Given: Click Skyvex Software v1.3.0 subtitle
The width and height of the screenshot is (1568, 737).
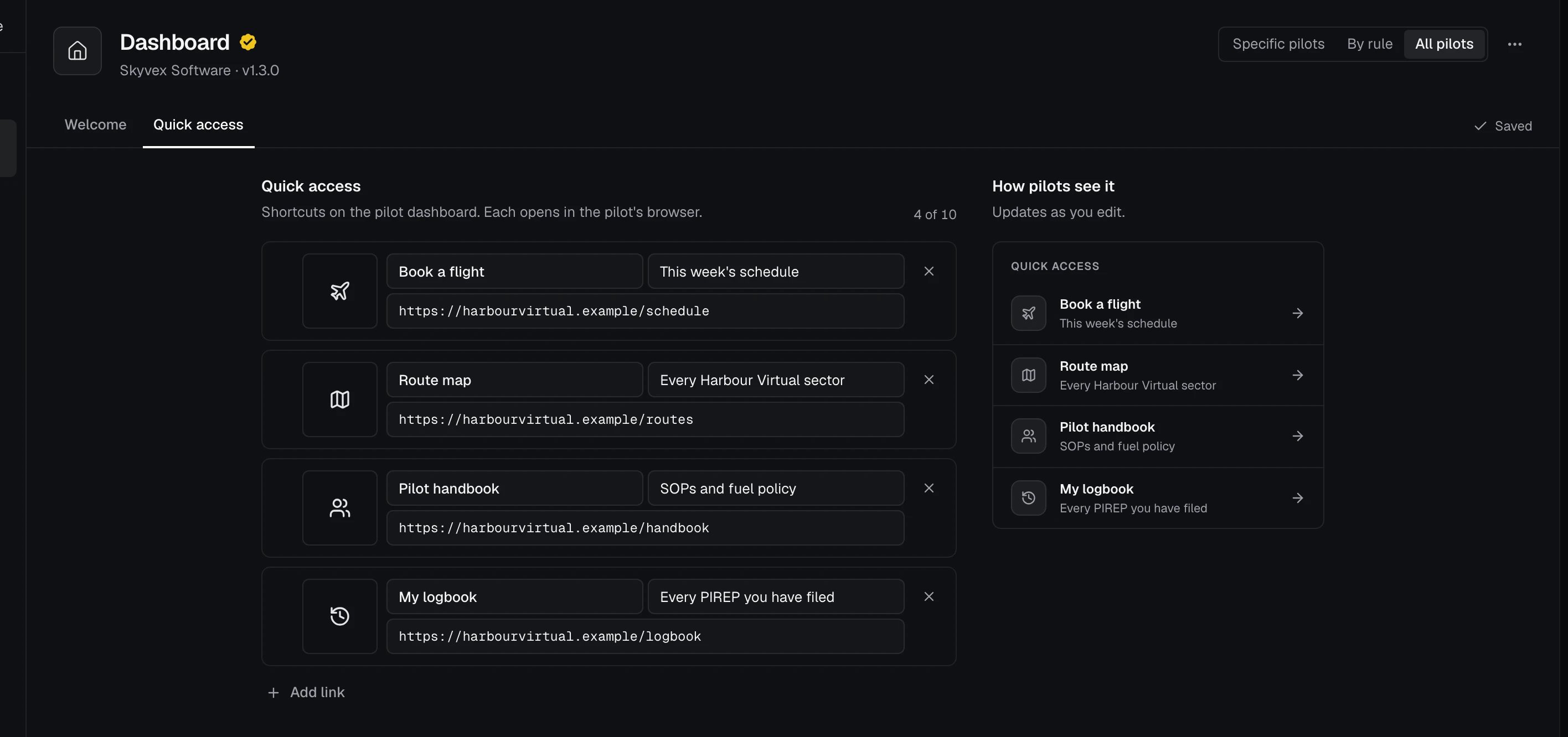Looking at the screenshot, I should pyautogui.click(x=199, y=70).
